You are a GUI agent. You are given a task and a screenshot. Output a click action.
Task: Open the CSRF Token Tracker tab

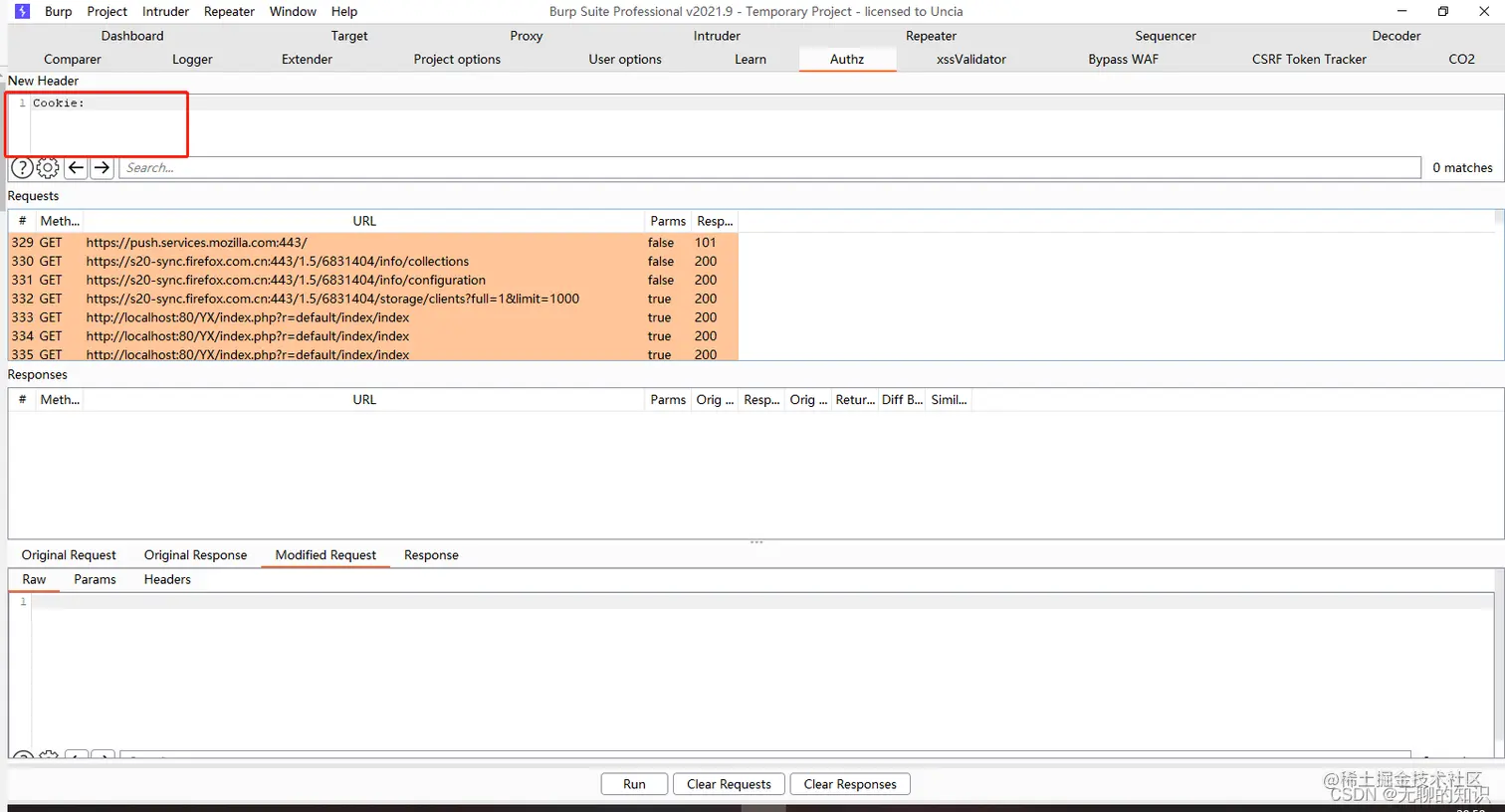click(x=1309, y=59)
